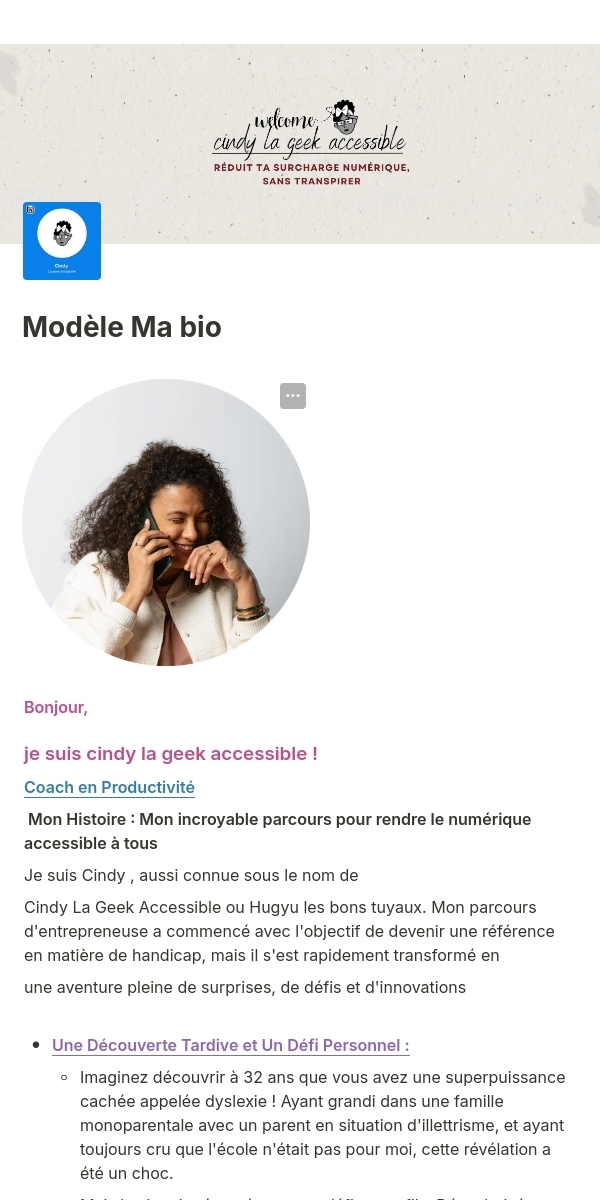Open the three-dot menu on profile photo
The image size is (600, 1200).
coord(293,396)
